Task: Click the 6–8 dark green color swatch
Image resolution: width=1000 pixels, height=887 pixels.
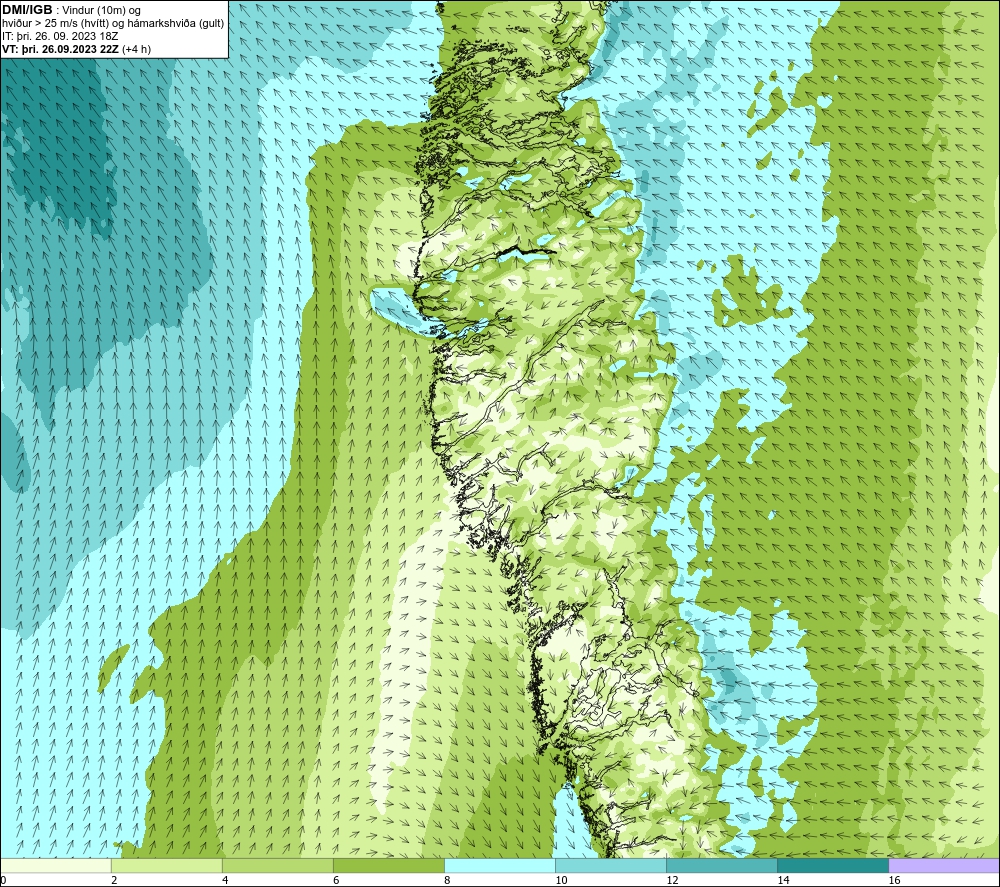Action: click(388, 865)
